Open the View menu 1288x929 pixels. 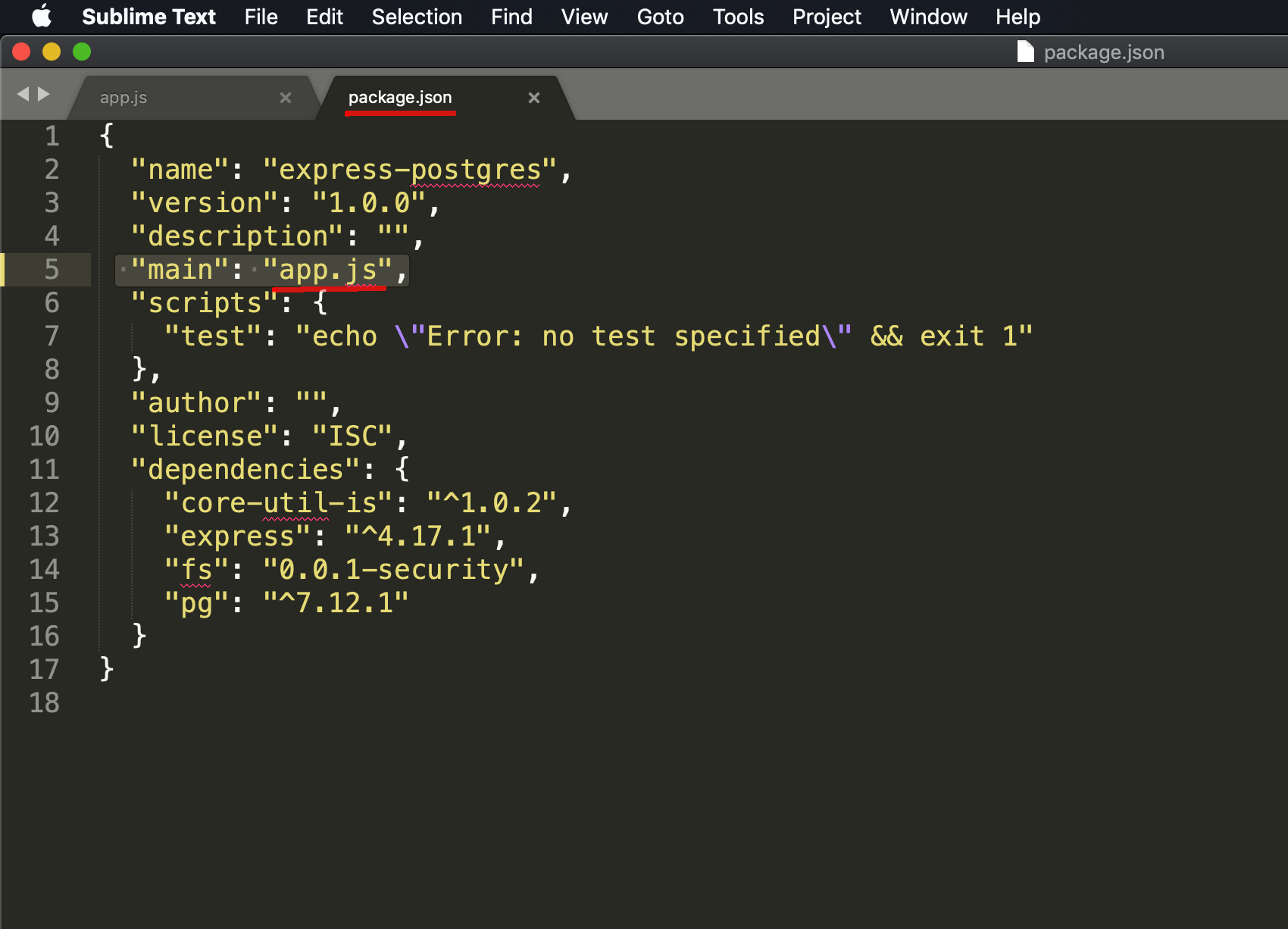(x=583, y=17)
